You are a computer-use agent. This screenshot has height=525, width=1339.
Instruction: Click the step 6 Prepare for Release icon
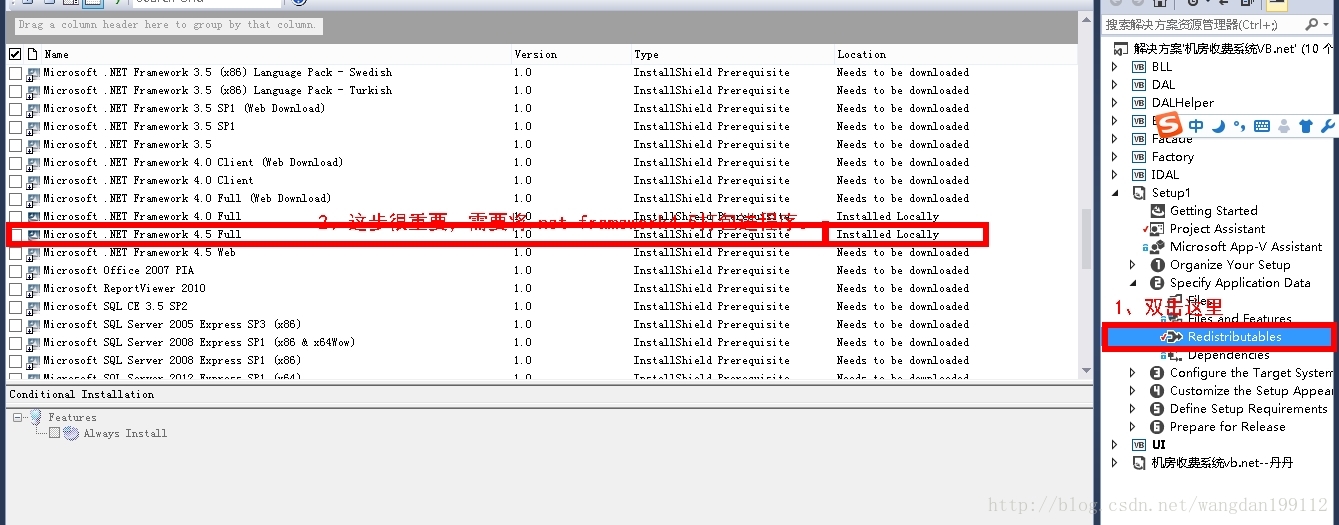[x=1158, y=427]
